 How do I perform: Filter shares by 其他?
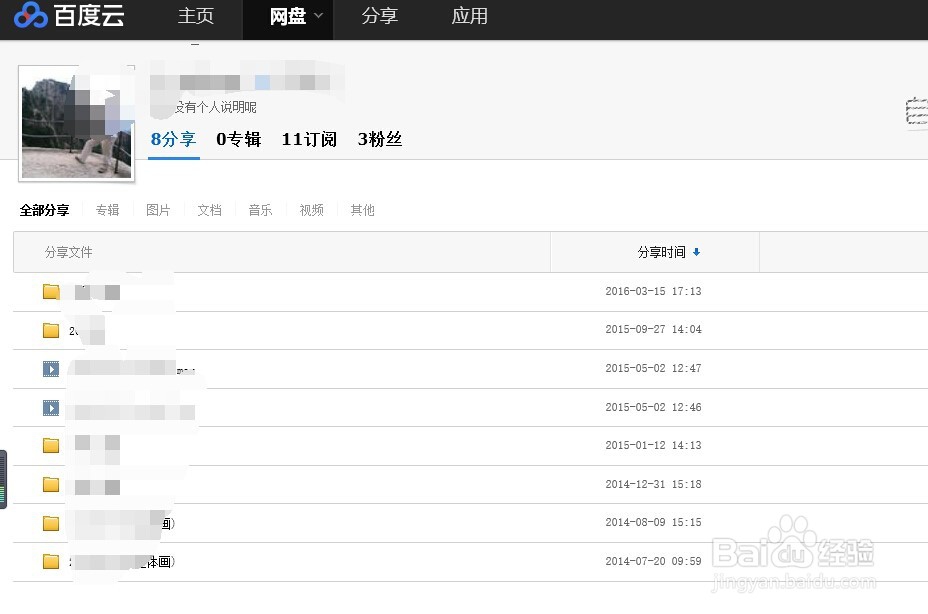(x=363, y=210)
